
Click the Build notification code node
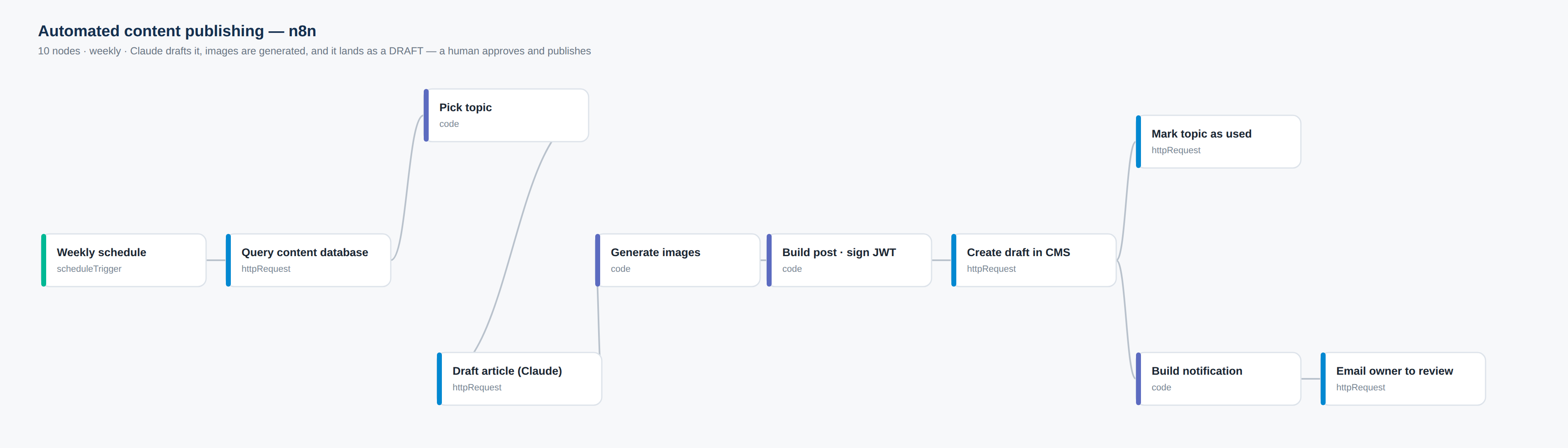(x=1218, y=379)
